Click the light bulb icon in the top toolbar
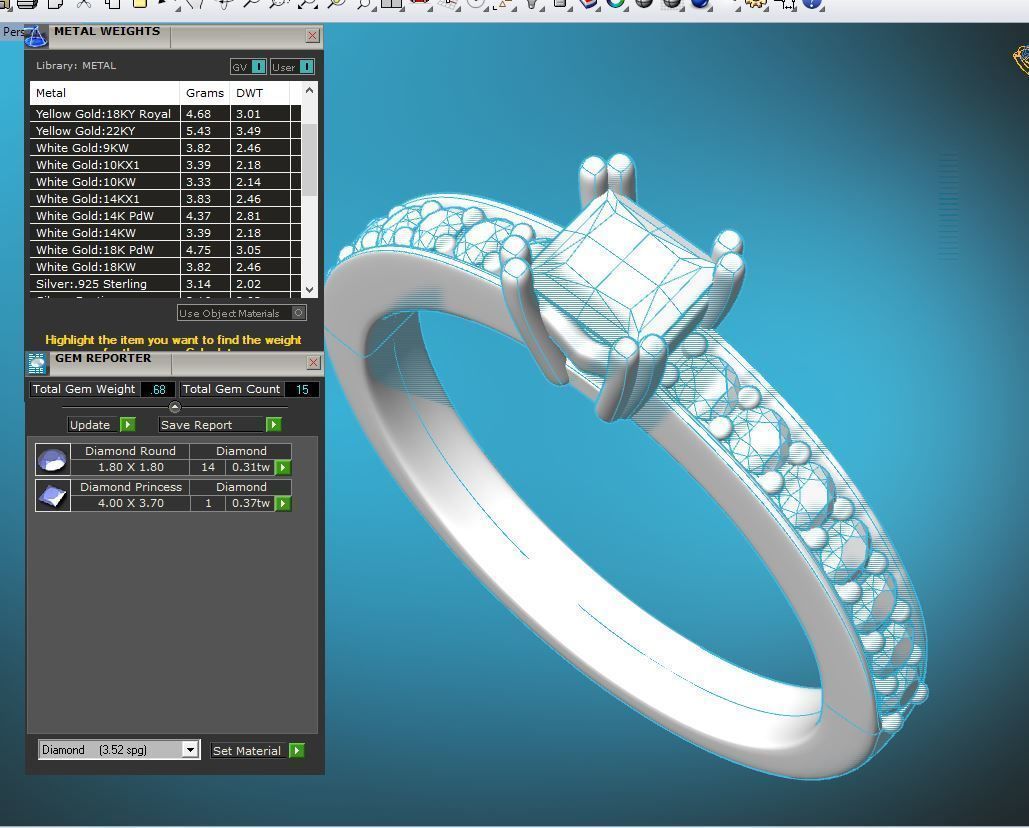Screen dimensions: 1029x828 (532, 5)
